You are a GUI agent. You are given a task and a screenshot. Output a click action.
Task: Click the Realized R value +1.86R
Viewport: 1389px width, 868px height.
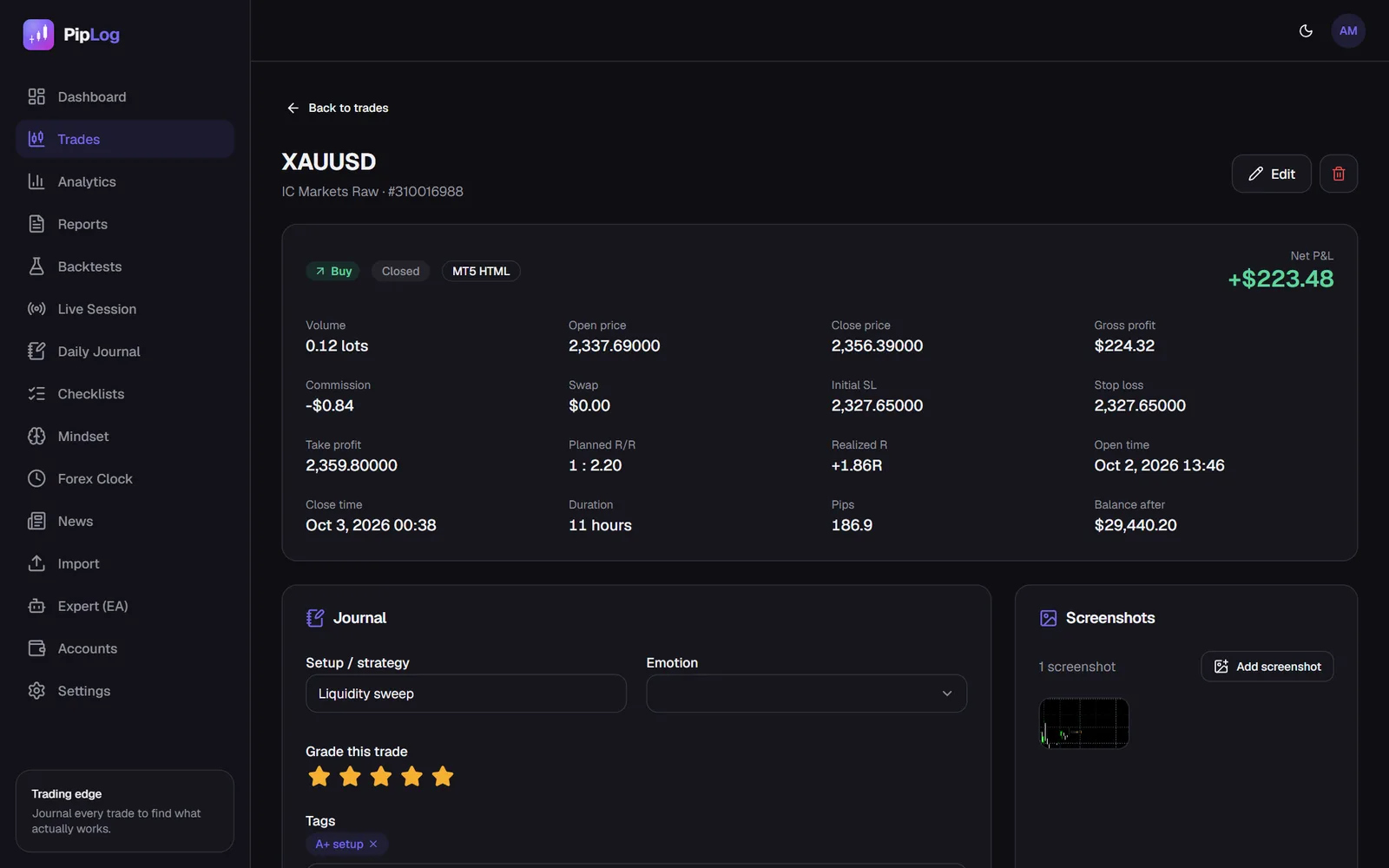coord(857,465)
